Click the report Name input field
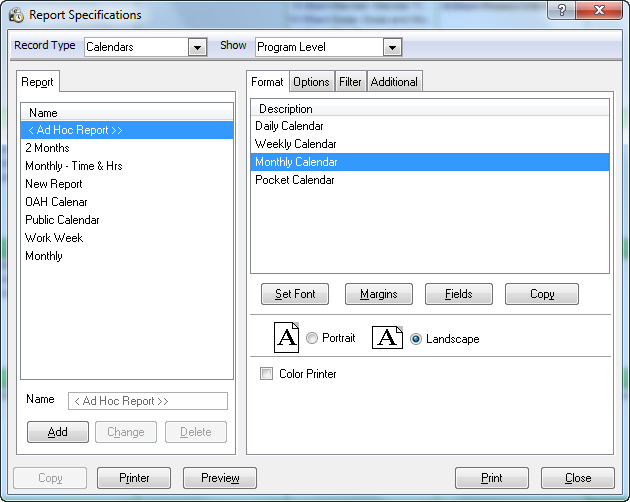Viewport: 630px width, 502px height. coord(148,401)
